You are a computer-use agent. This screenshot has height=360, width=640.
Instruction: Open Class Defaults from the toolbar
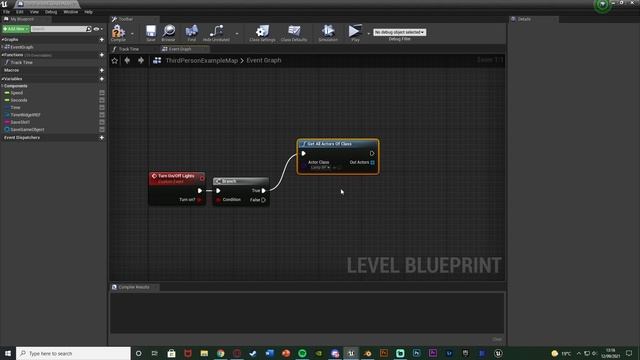click(294, 32)
